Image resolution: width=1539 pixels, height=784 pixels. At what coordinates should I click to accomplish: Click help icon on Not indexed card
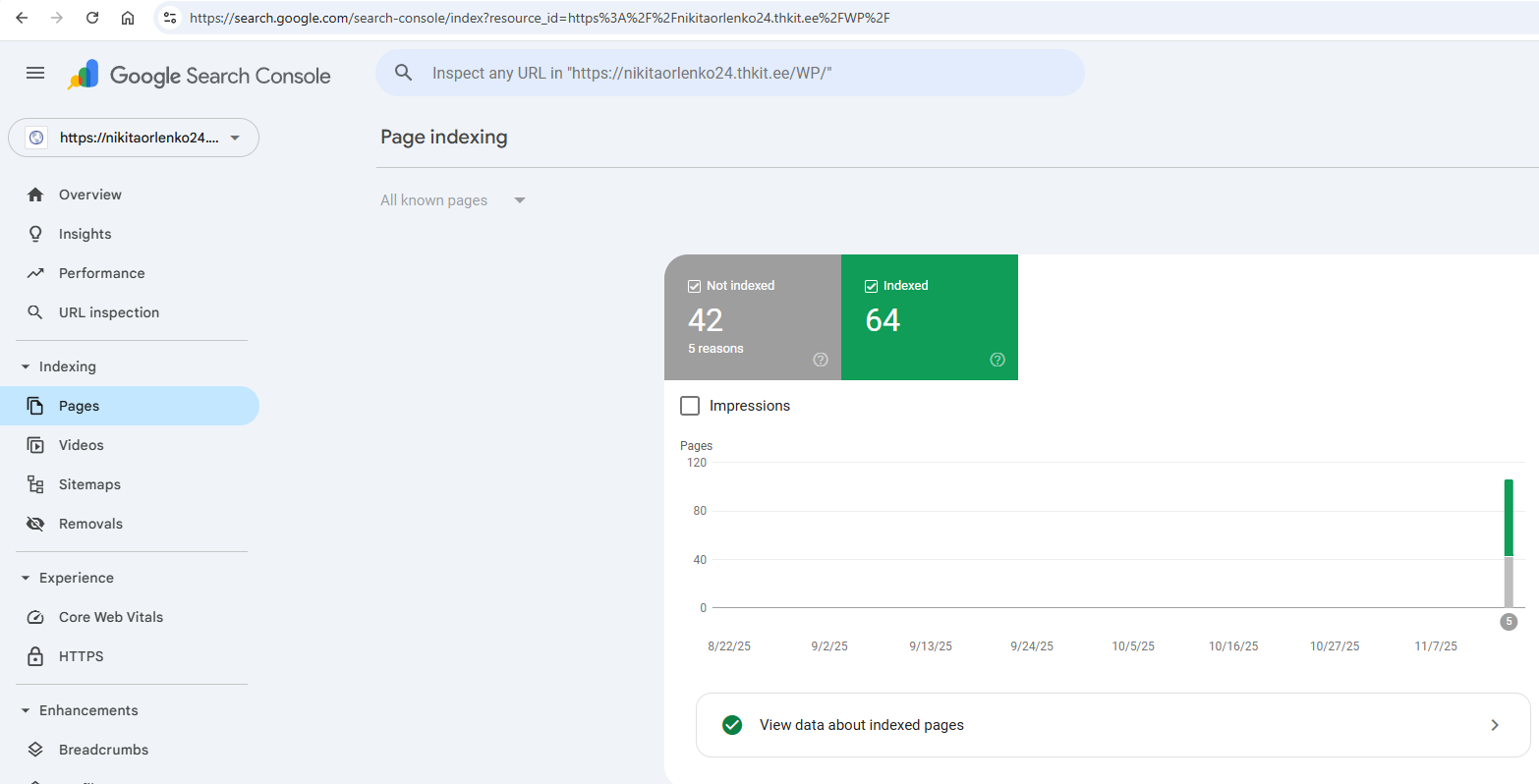(x=821, y=360)
